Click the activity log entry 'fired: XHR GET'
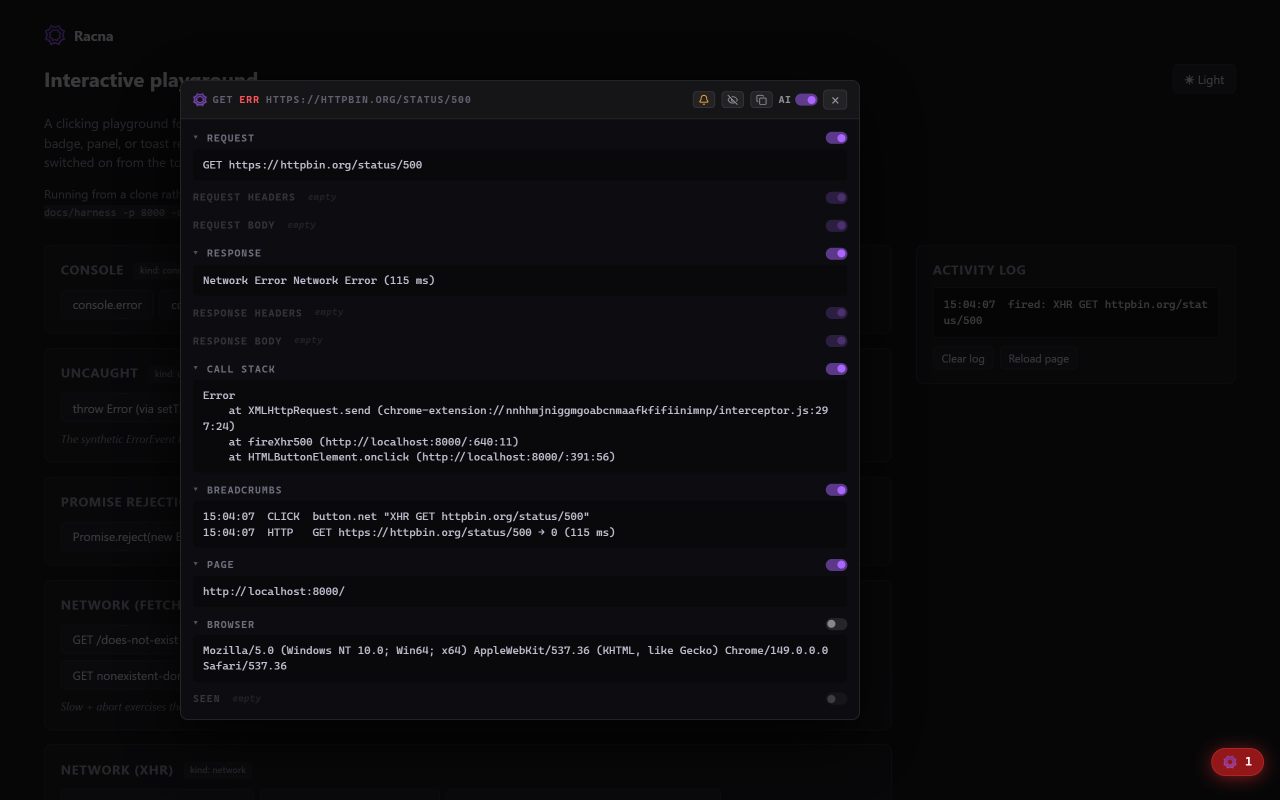This screenshot has width=1280, height=800. tap(1075, 312)
